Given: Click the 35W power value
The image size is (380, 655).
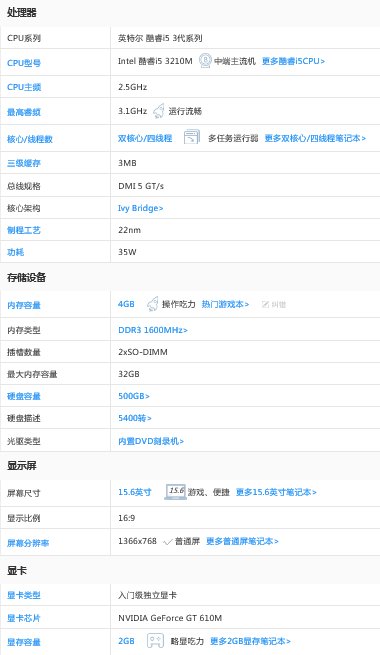Looking at the screenshot, I should pos(127,252).
